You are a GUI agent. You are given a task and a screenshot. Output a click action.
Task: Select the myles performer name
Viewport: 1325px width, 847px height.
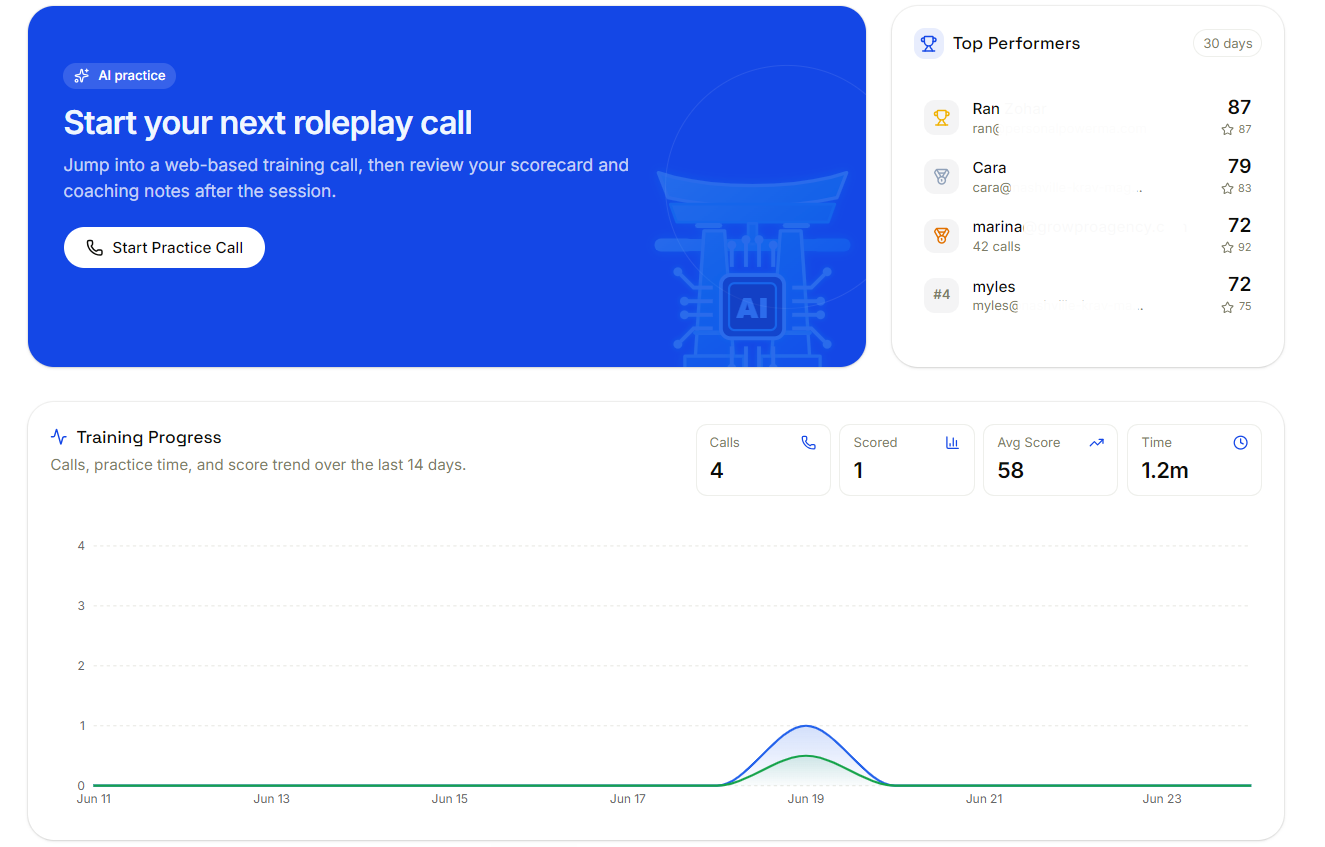(x=994, y=287)
